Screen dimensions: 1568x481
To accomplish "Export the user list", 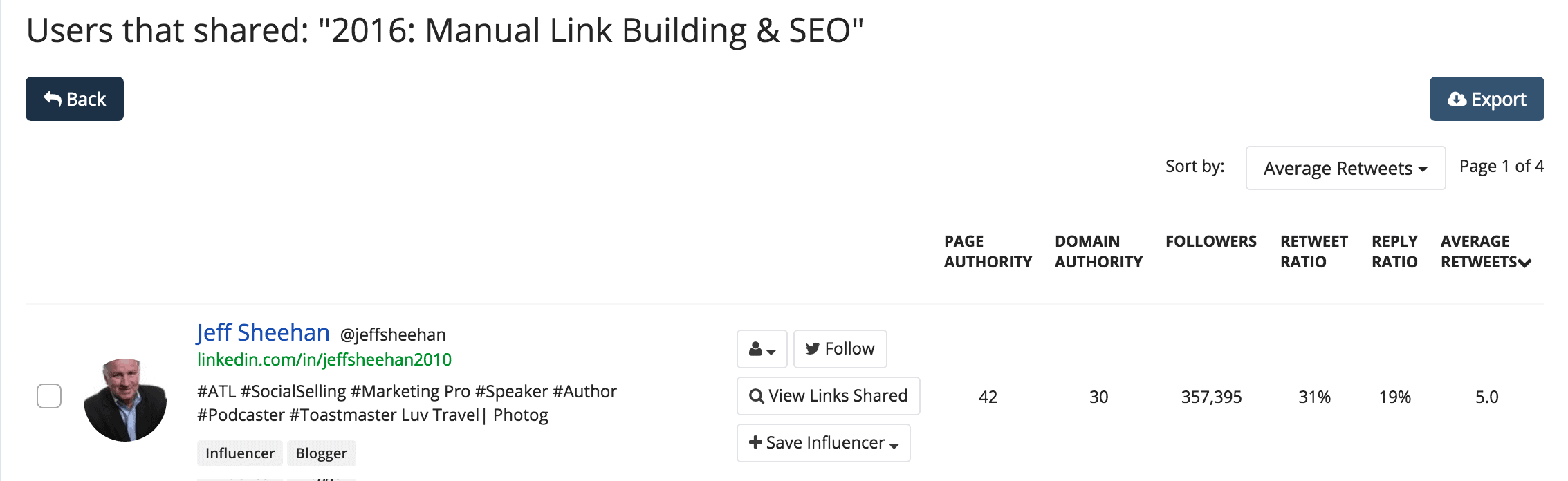I will click(x=1486, y=99).
